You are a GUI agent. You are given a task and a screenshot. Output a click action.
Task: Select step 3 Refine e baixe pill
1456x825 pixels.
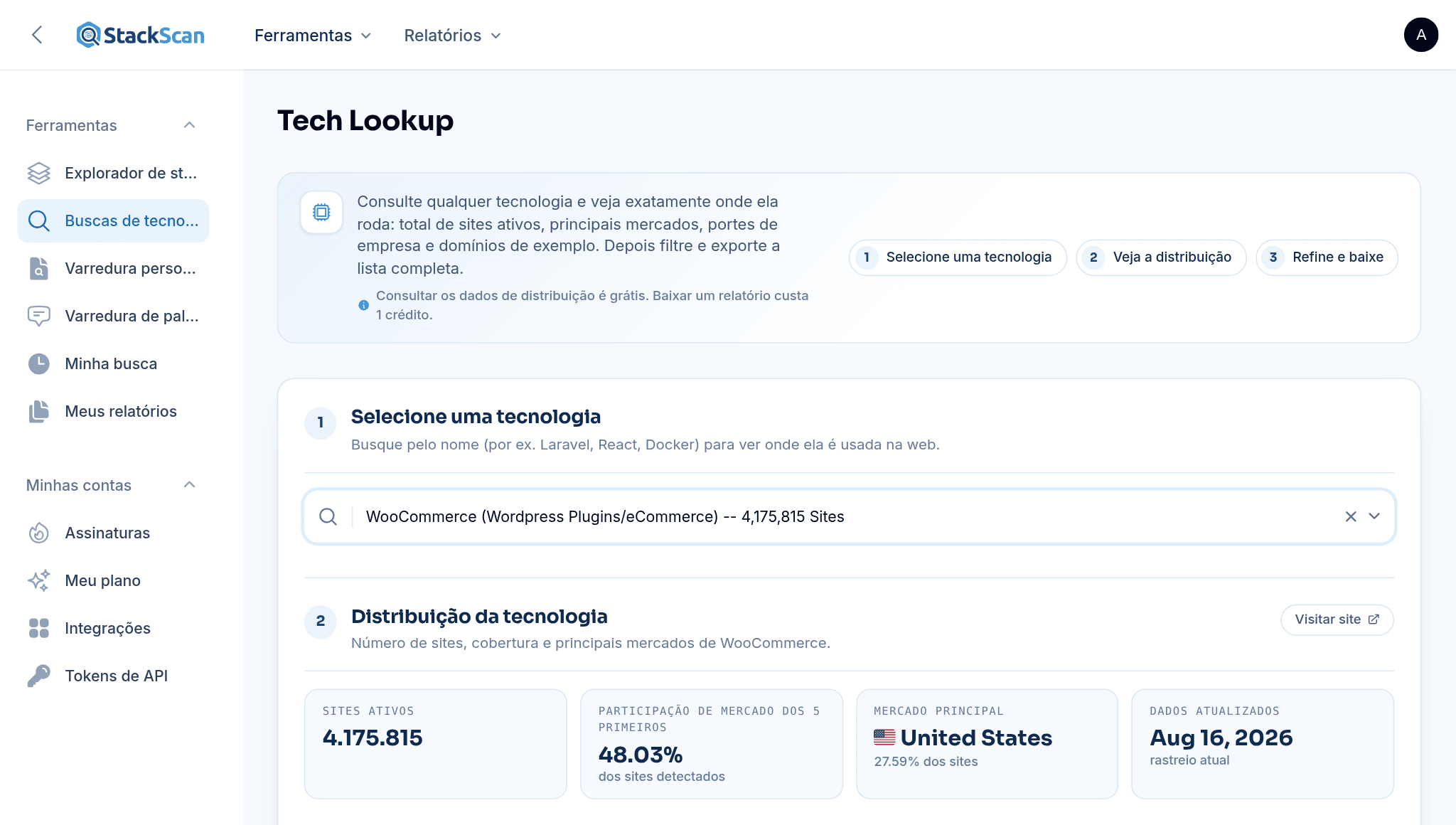coord(1327,257)
